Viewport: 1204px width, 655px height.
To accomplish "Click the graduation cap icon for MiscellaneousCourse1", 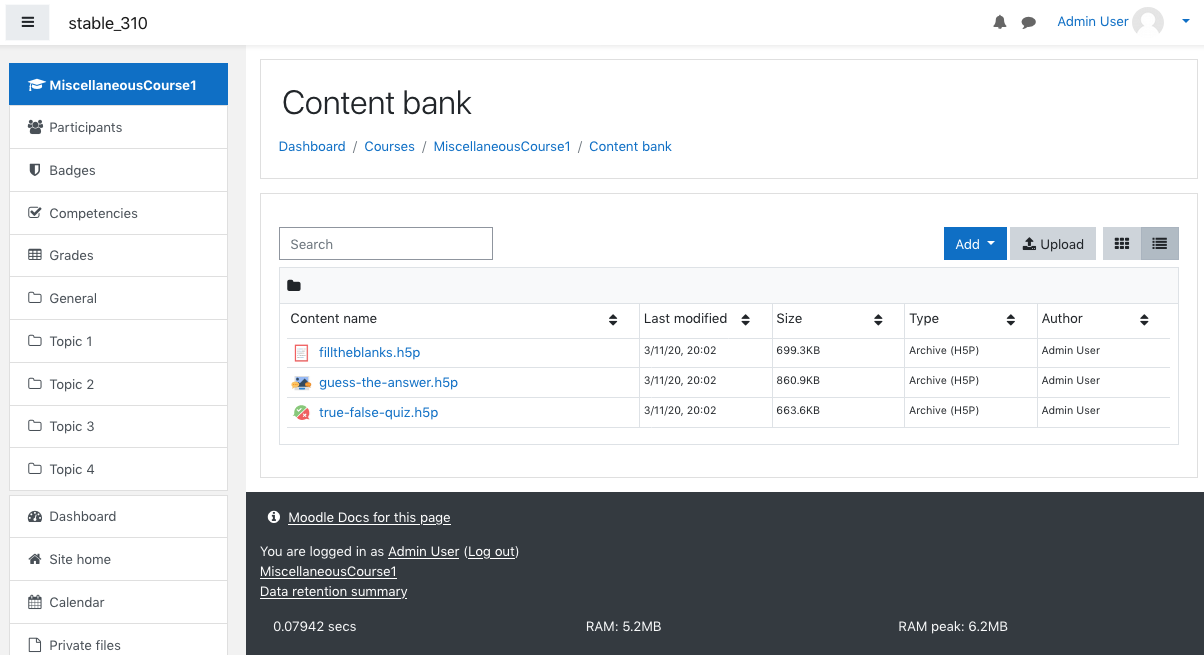I will pyautogui.click(x=36, y=85).
